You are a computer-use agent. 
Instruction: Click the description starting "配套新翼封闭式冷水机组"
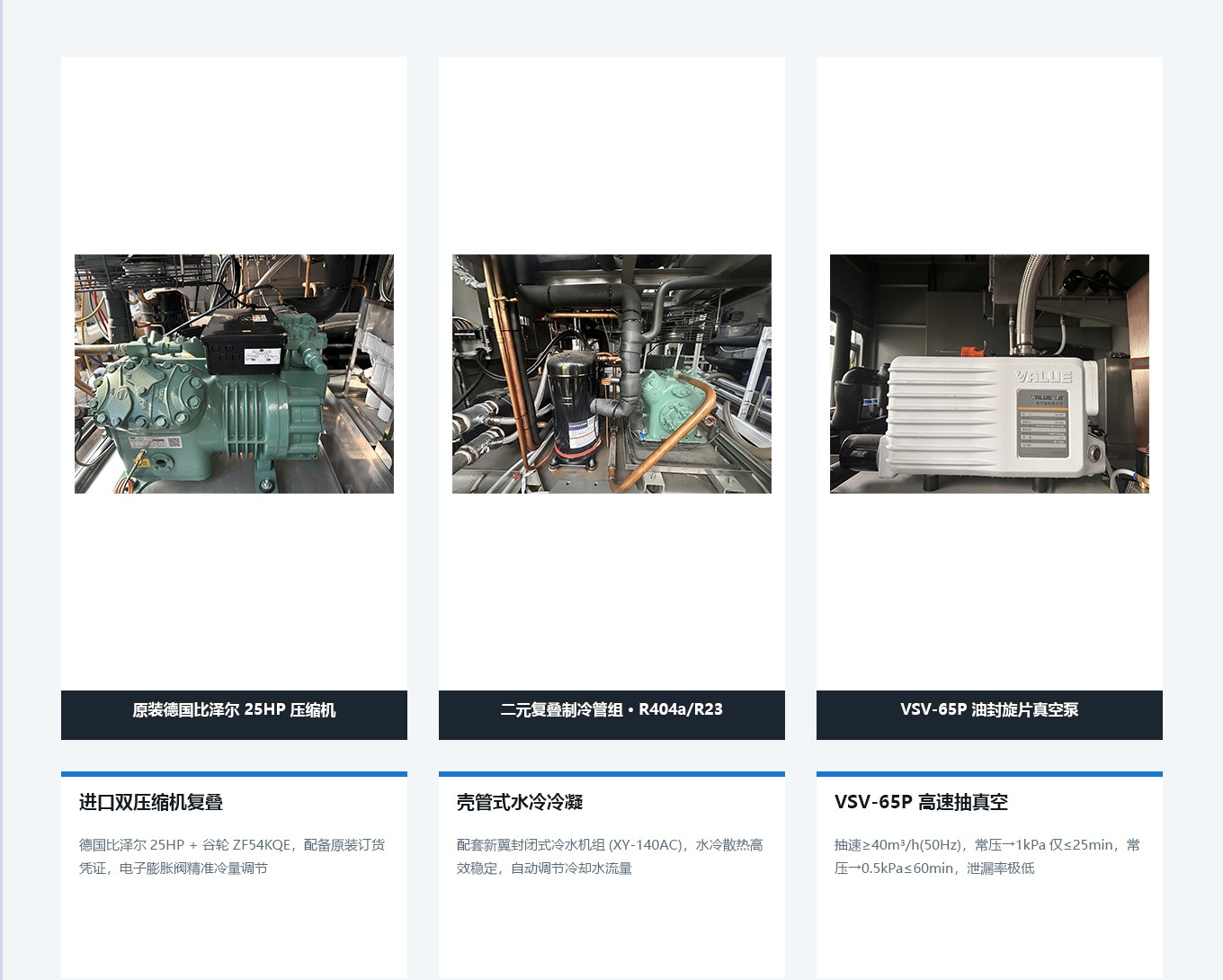point(610,857)
